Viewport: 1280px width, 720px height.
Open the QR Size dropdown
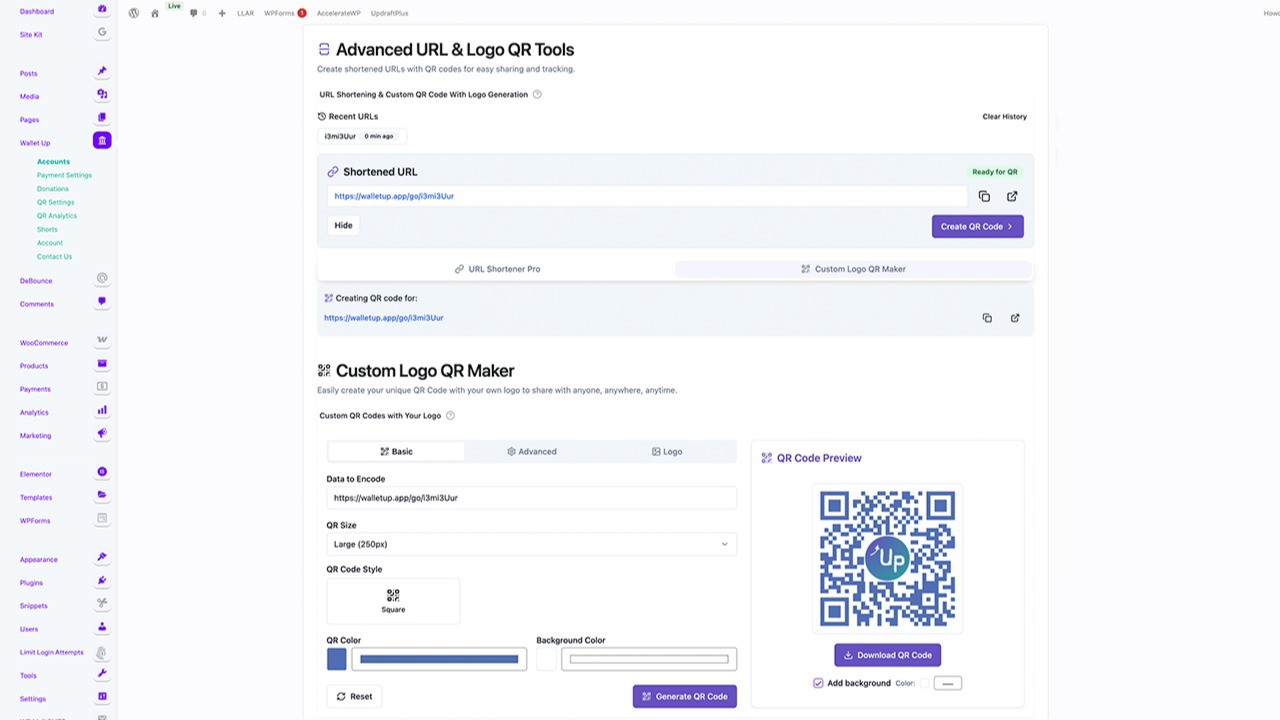point(531,544)
